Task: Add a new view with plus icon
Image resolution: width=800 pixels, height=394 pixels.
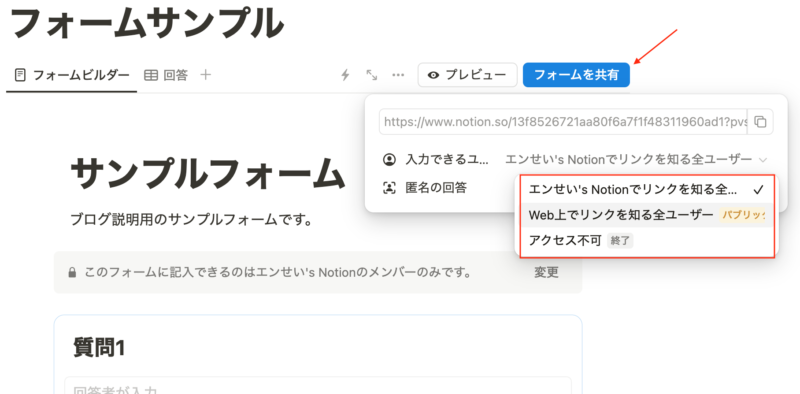Action: (x=206, y=76)
